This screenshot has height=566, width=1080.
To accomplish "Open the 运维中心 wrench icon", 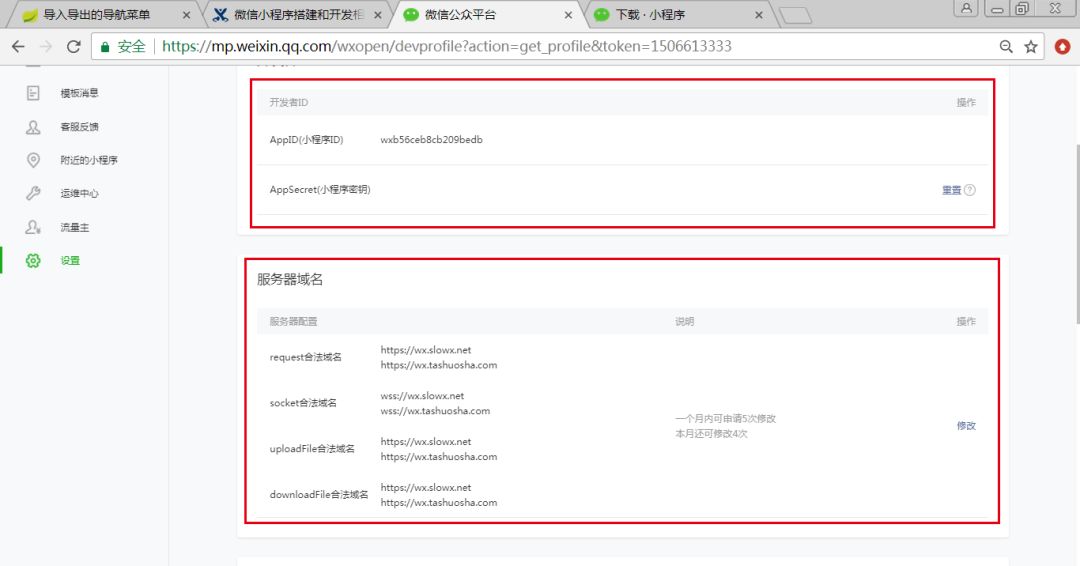I will (x=33, y=193).
